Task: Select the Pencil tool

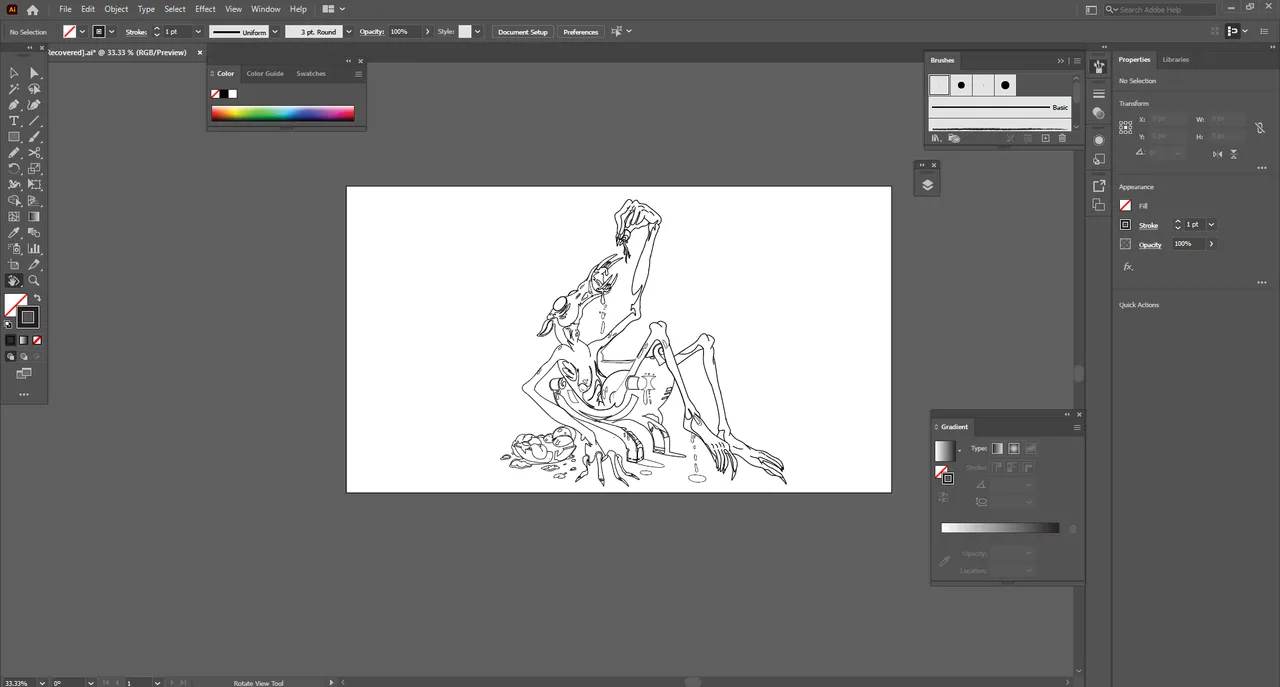Action: tap(14, 153)
